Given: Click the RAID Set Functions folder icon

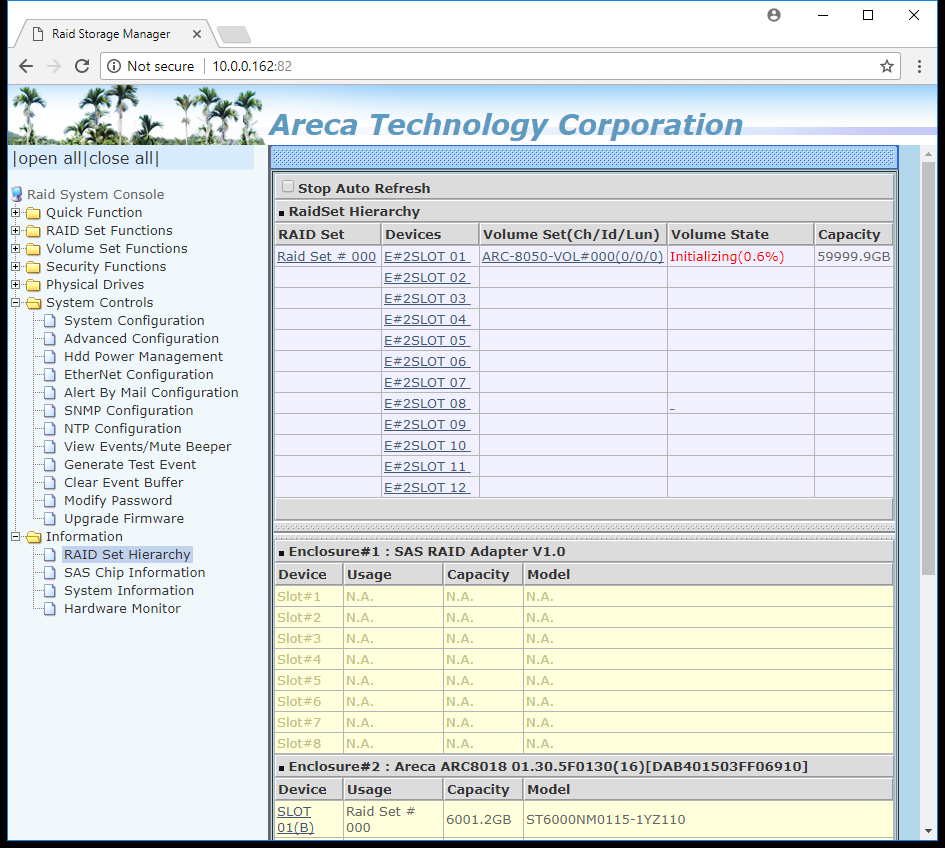Looking at the screenshot, I should point(34,231).
